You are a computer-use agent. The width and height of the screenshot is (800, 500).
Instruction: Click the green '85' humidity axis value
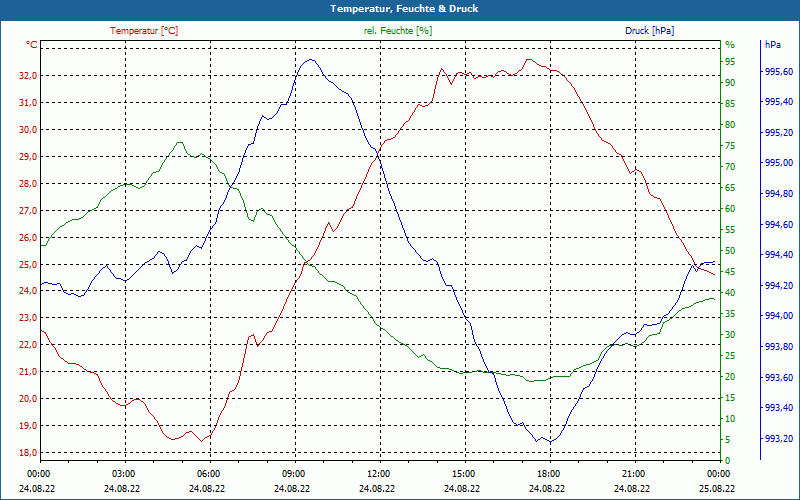pos(730,104)
